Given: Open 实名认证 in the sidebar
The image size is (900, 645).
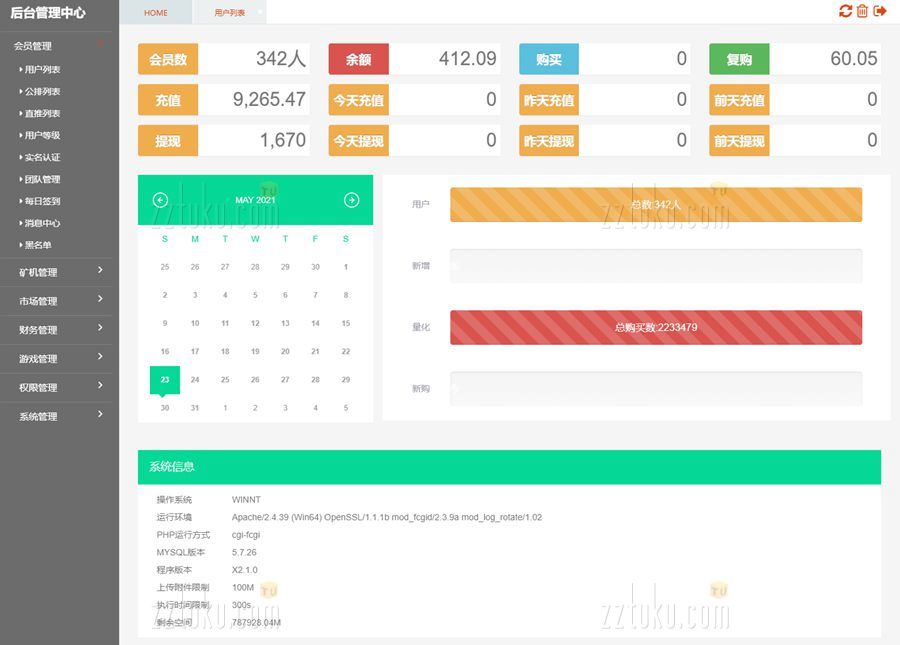Looking at the screenshot, I should click(x=42, y=158).
